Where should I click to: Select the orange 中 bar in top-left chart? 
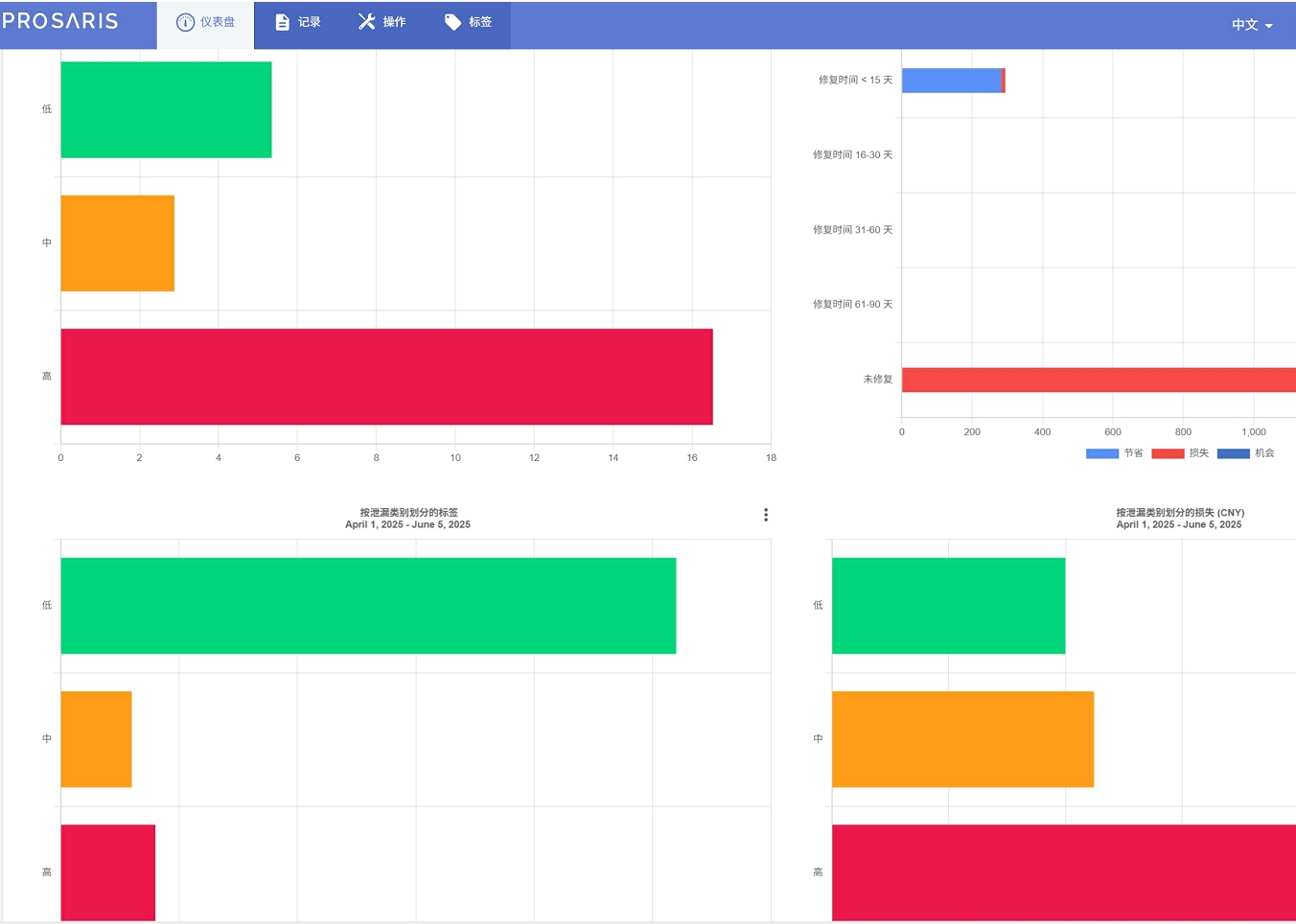(117, 243)
